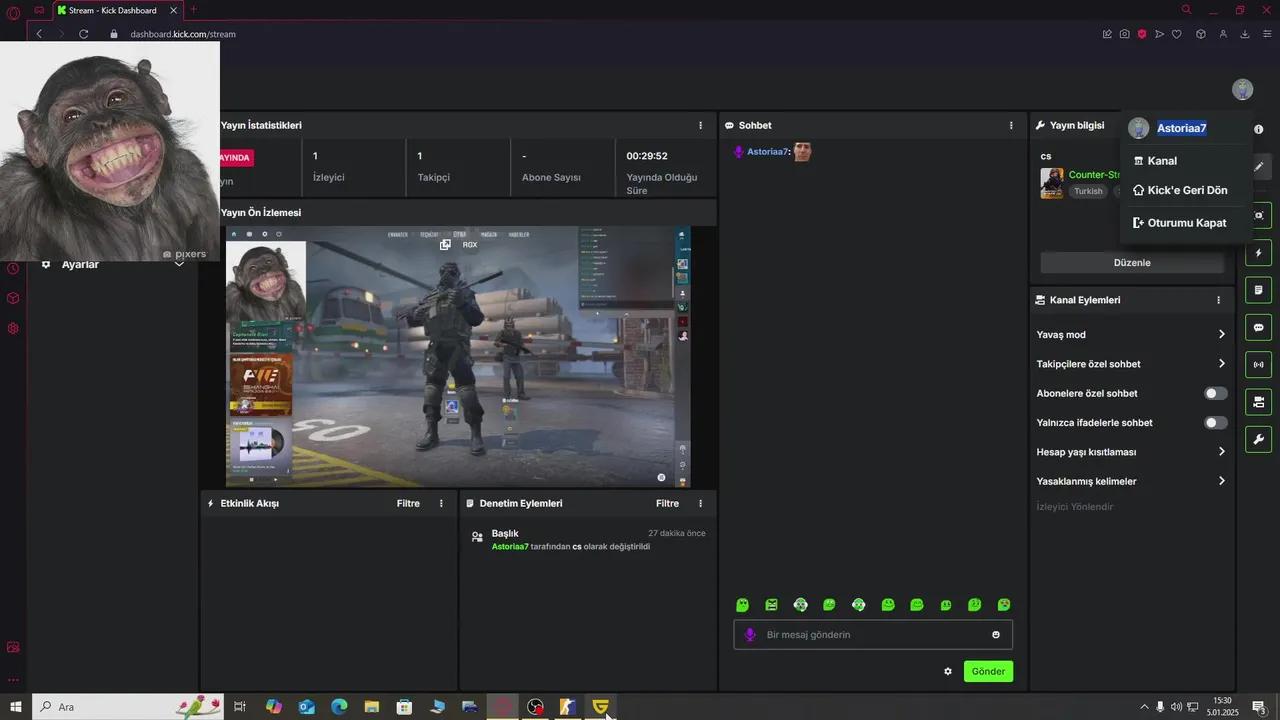Click the pencil edit icon in right sidebar
The width and height of the screenshot is (1280, 720).
(x=1259, y=167)
